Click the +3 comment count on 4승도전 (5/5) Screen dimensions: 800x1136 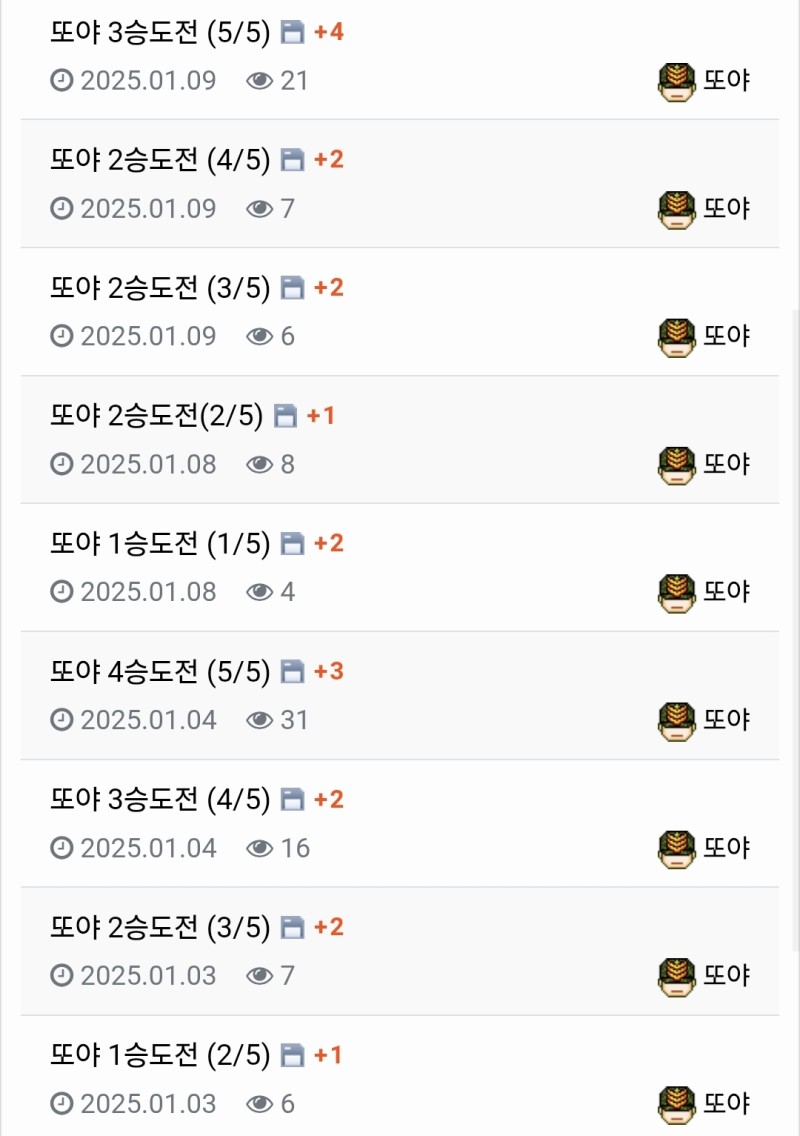pos(329,671)
